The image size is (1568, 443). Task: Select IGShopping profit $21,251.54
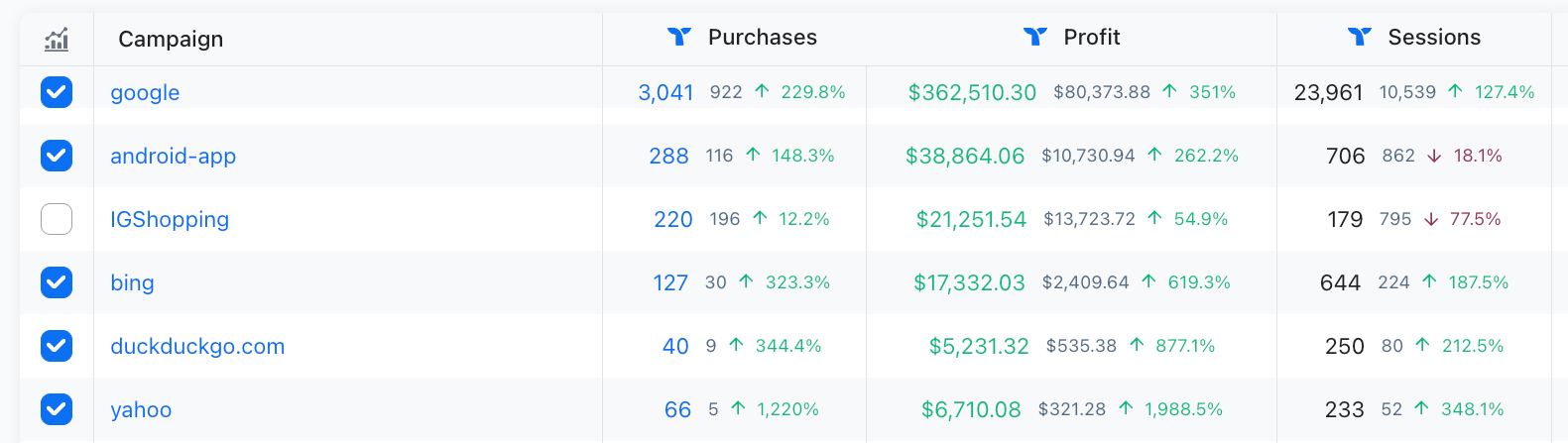click(971, 219)
